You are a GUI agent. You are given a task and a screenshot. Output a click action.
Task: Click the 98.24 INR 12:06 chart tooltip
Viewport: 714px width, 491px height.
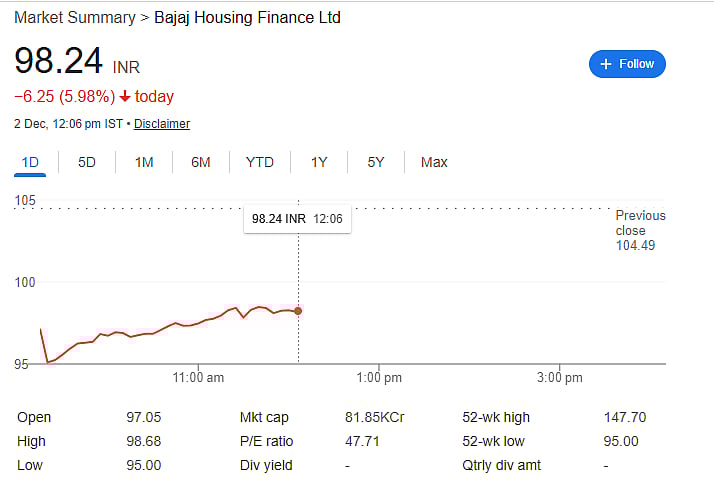click(x=297, y=218)
